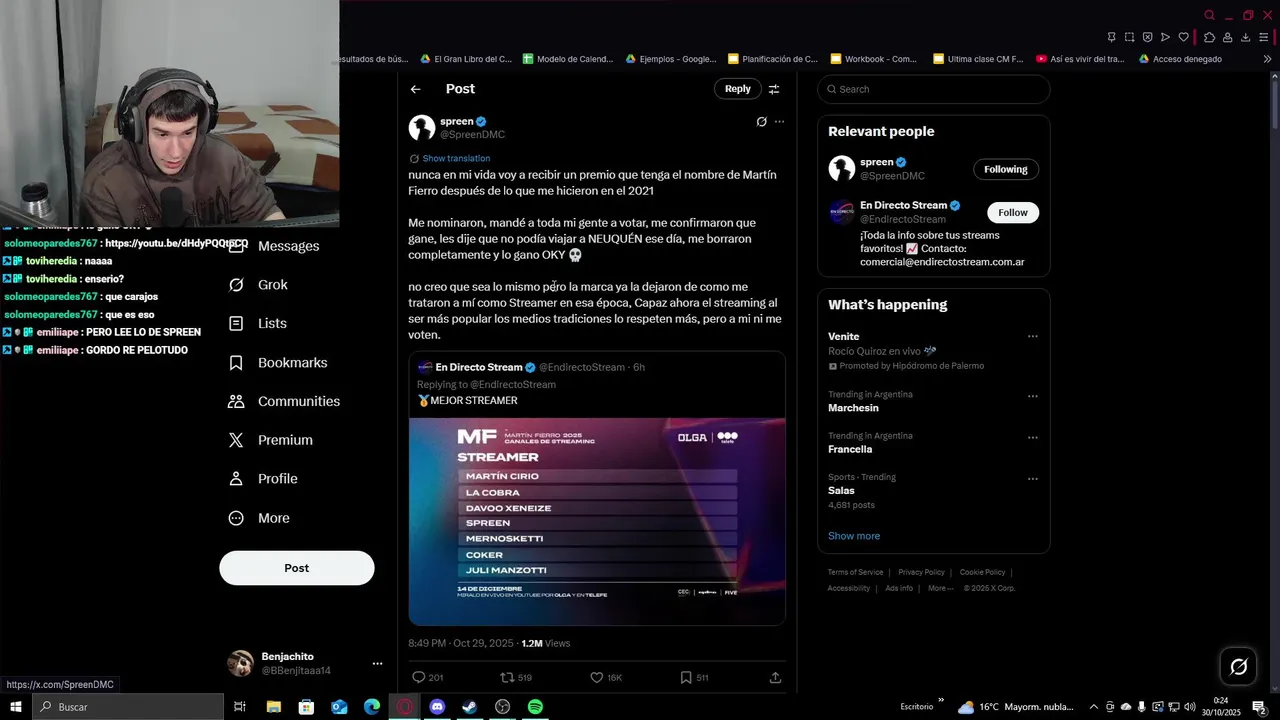Click the Reply button in header
The height and width of the screenshot is (720, 1280).
pyautogui.click(x=738, y=89)
